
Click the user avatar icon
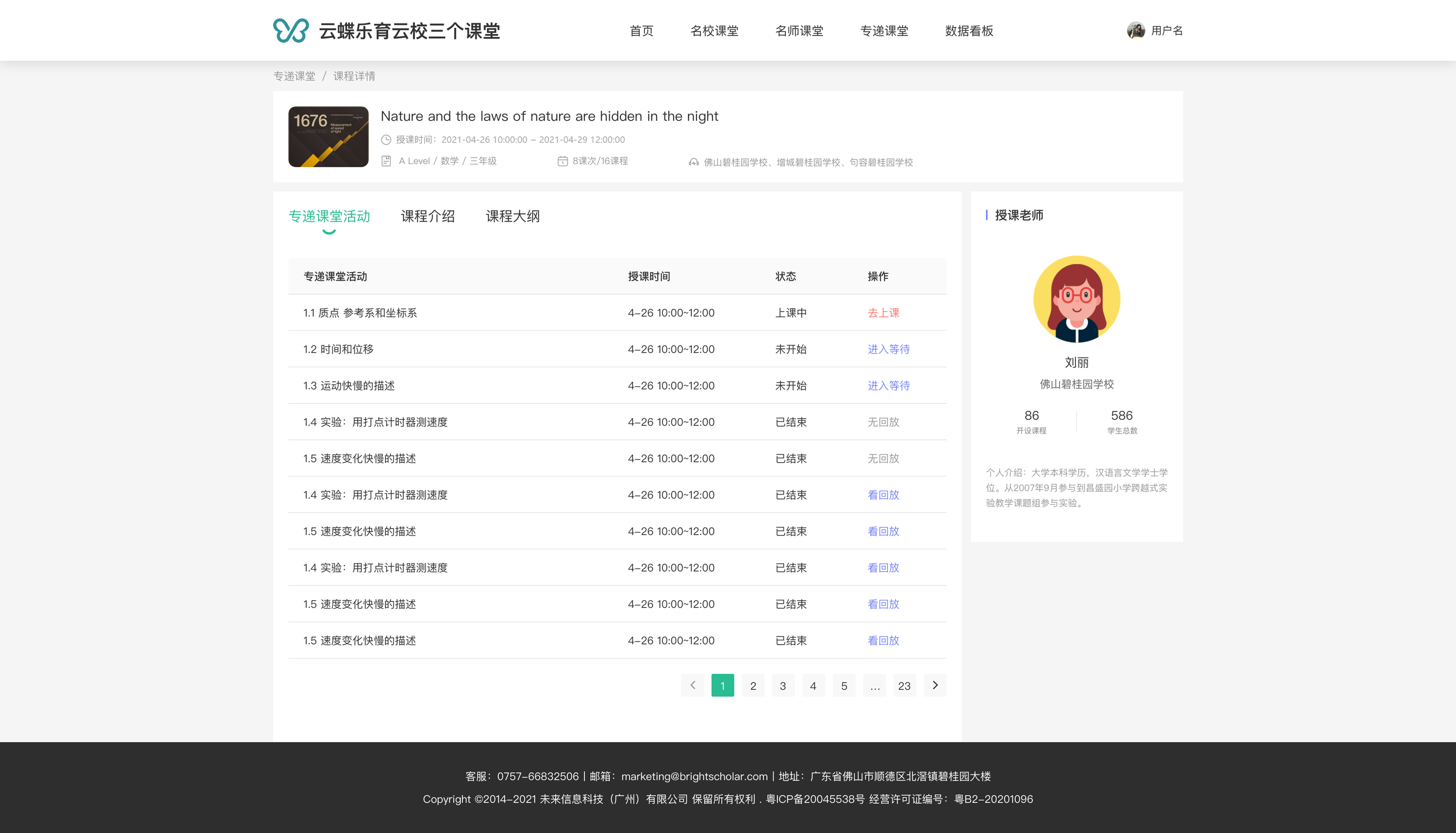tap(1135, 30)
